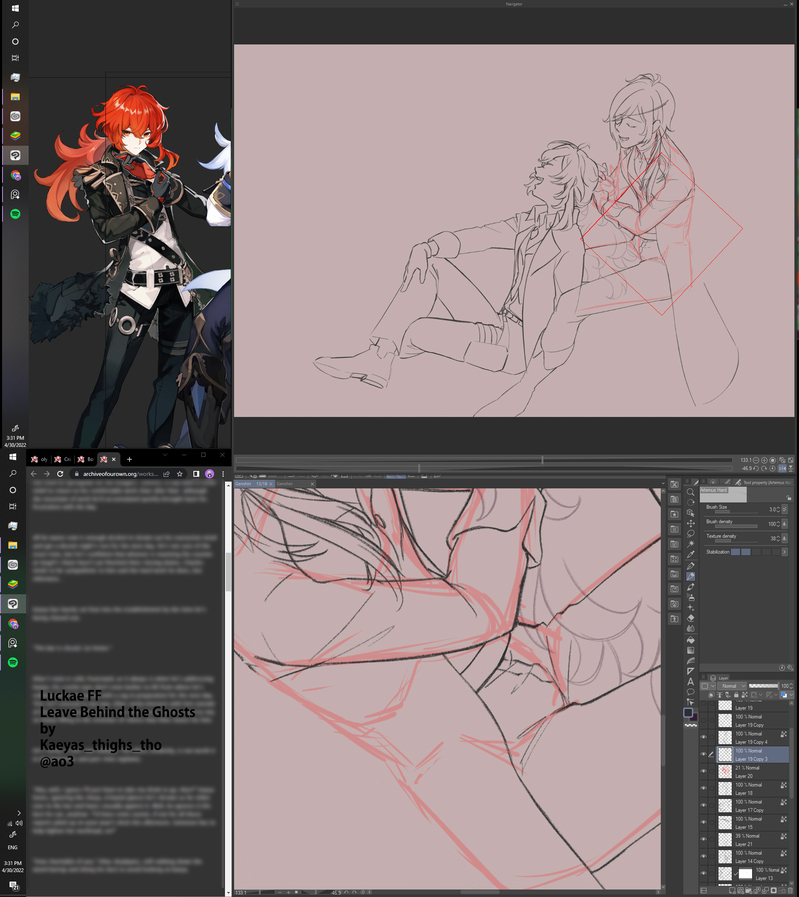Click the lower taskbar Start button
Viewport: 799px width, 897px height.
13,457
